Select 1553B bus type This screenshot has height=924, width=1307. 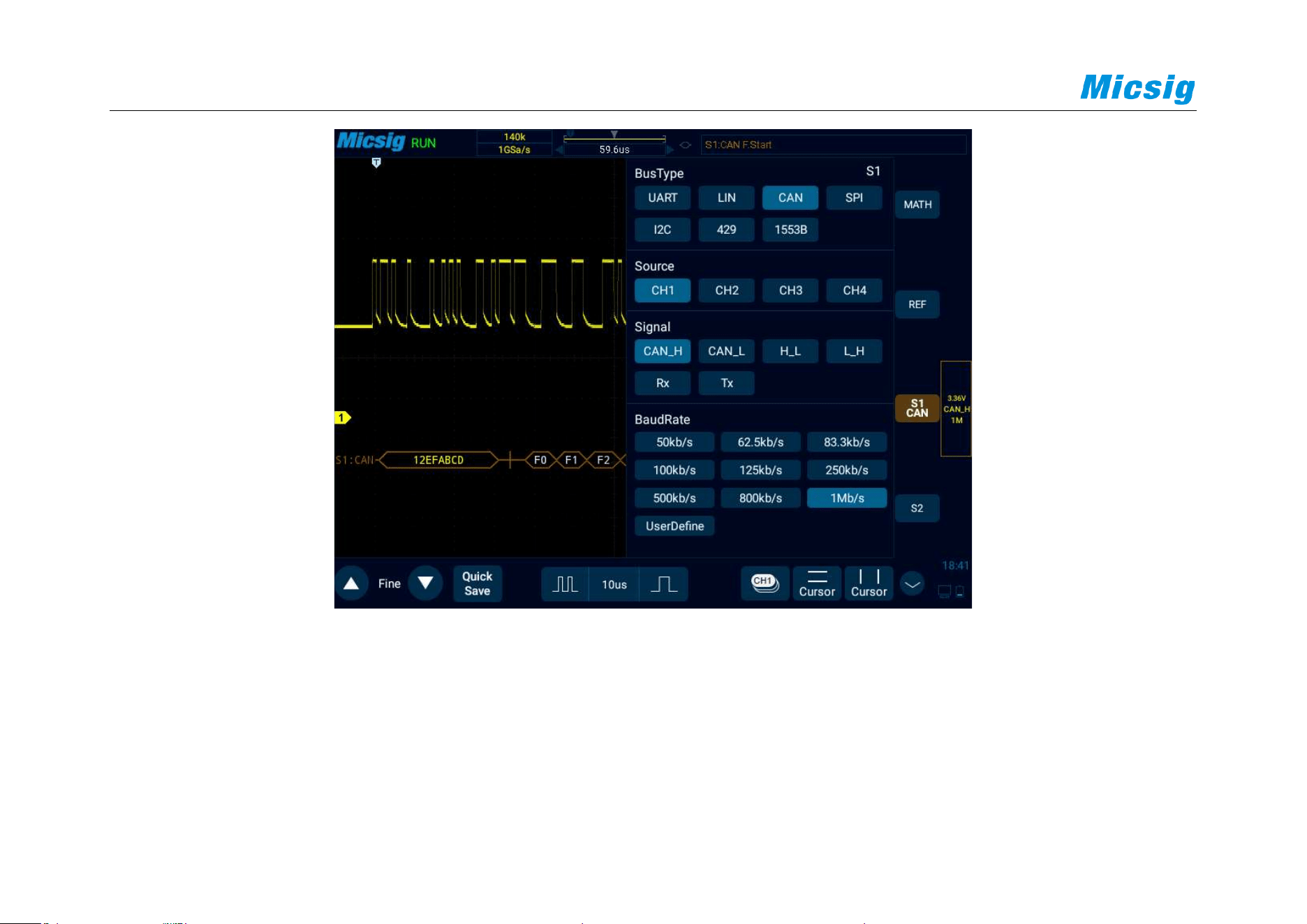(x=790, y=230)
